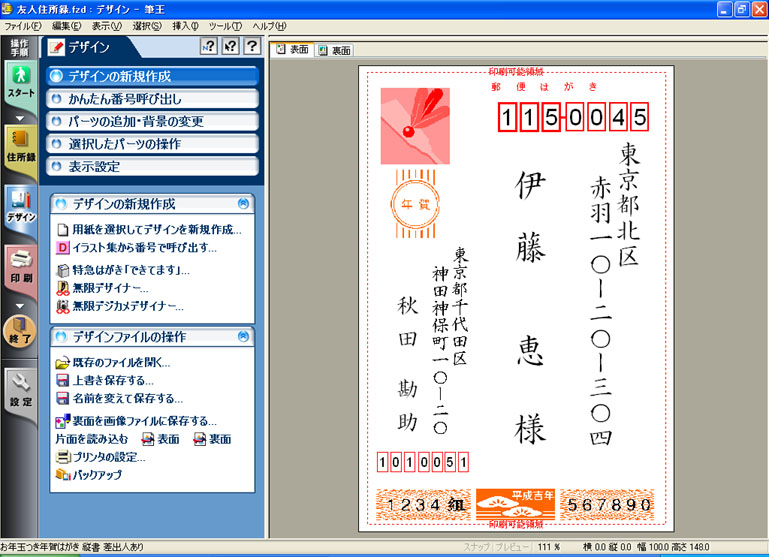This screenshot has height=557, width=769.
Task: Collapse the デザインの新規作成 panel section
Action: click(x=243, y=203)
